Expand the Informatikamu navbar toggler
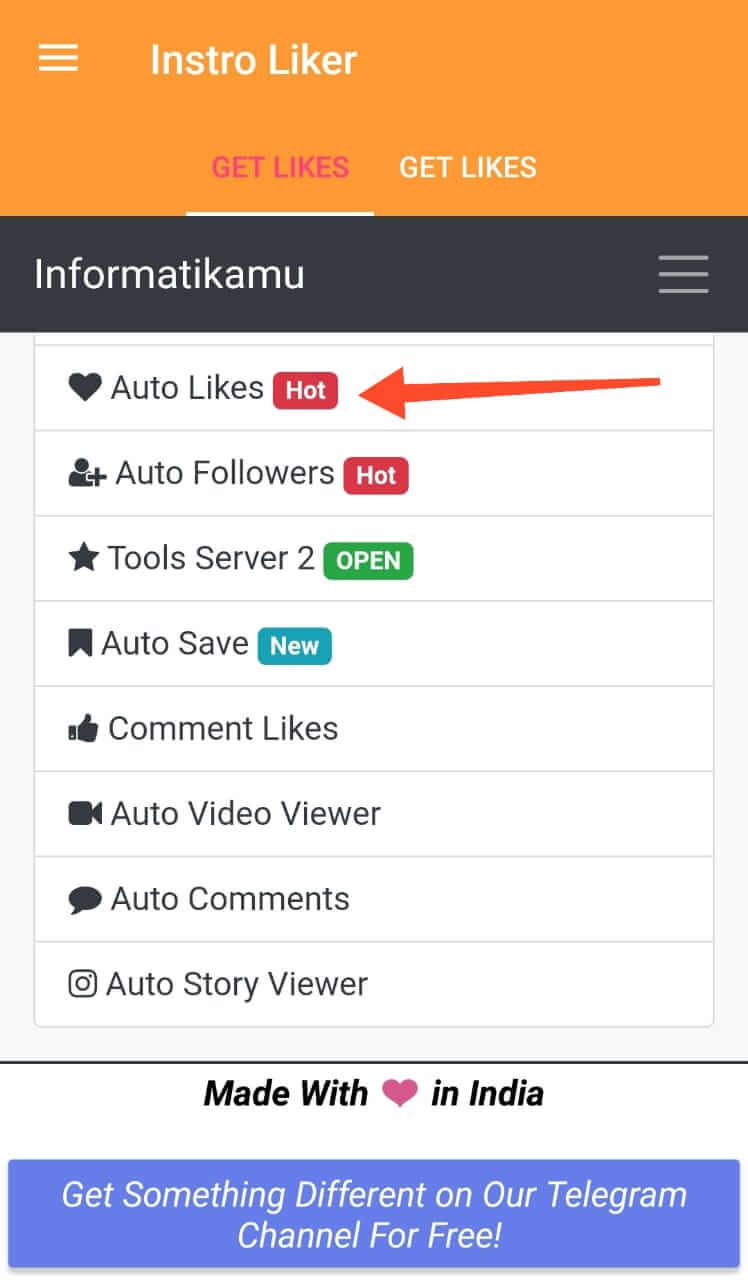This screenshot has width=748, height=1280. [683, 274]
